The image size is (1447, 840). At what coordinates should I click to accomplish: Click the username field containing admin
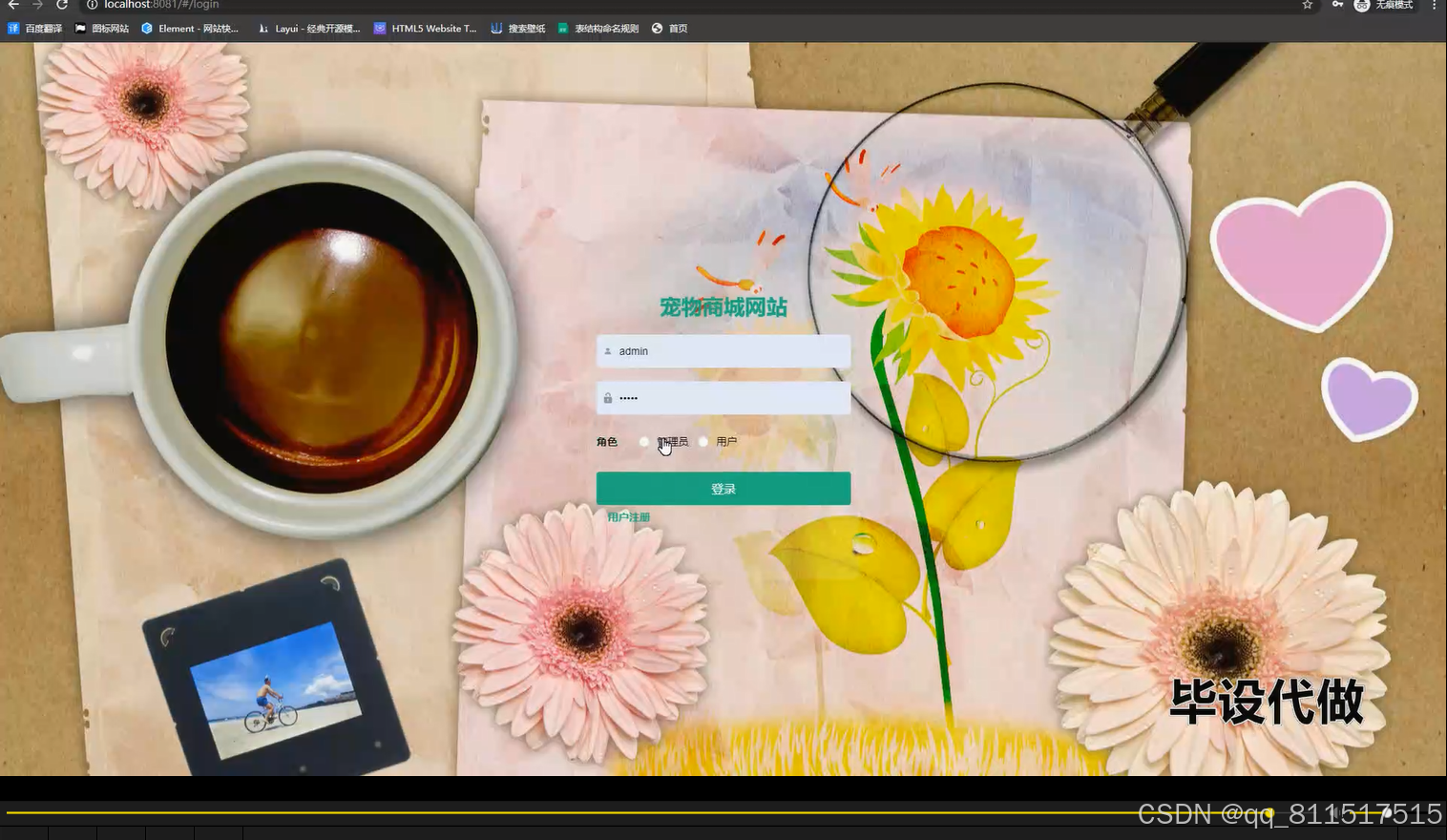[x=723, y=351]
